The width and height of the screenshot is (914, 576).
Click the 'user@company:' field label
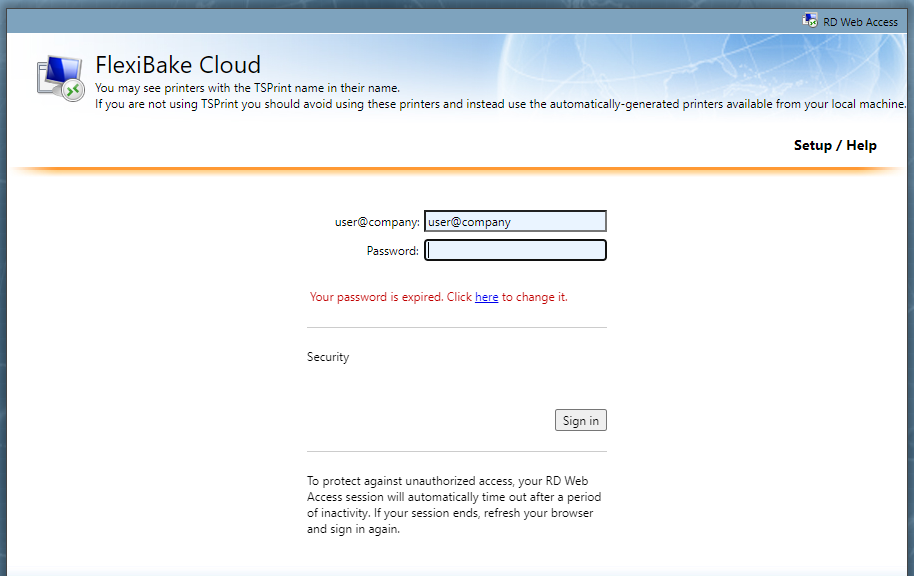(x=377, y=222)
